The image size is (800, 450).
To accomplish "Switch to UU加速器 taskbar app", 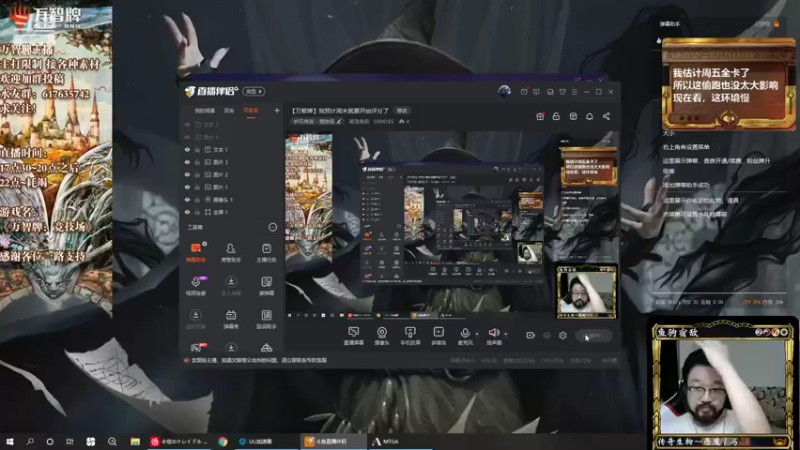I will [x=264, y=441].
